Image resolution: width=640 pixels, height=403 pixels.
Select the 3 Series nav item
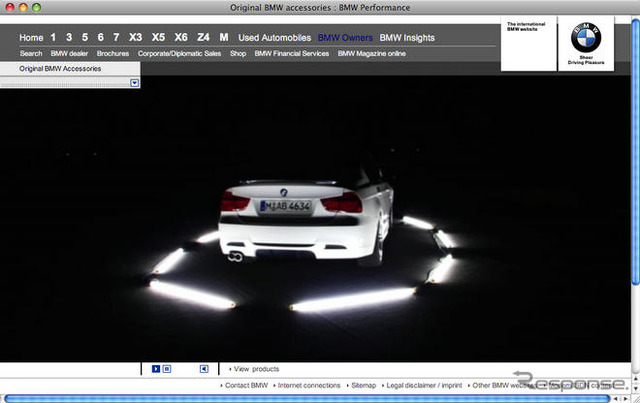69,37
